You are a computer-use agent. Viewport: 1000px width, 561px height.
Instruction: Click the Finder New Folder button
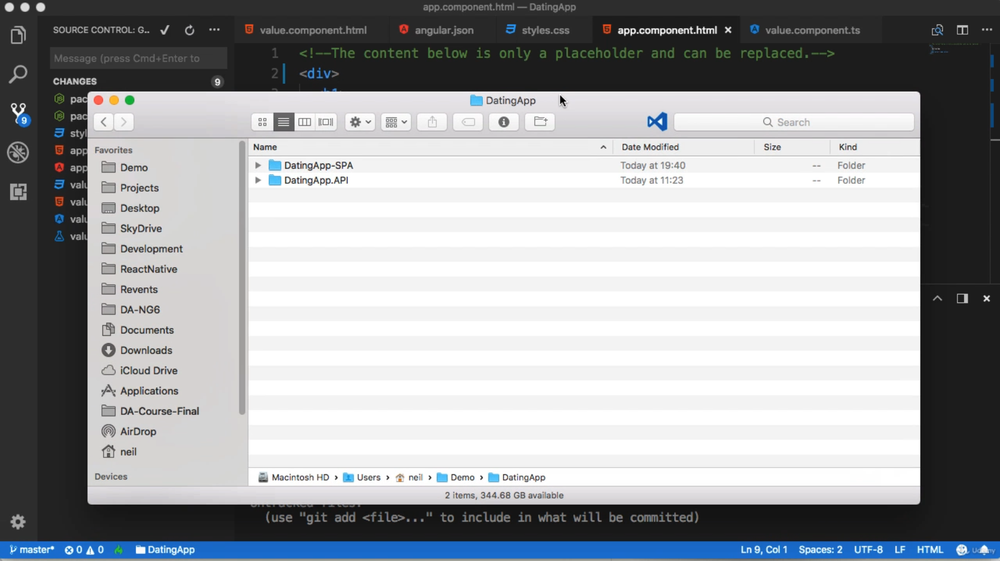point(540,122)
